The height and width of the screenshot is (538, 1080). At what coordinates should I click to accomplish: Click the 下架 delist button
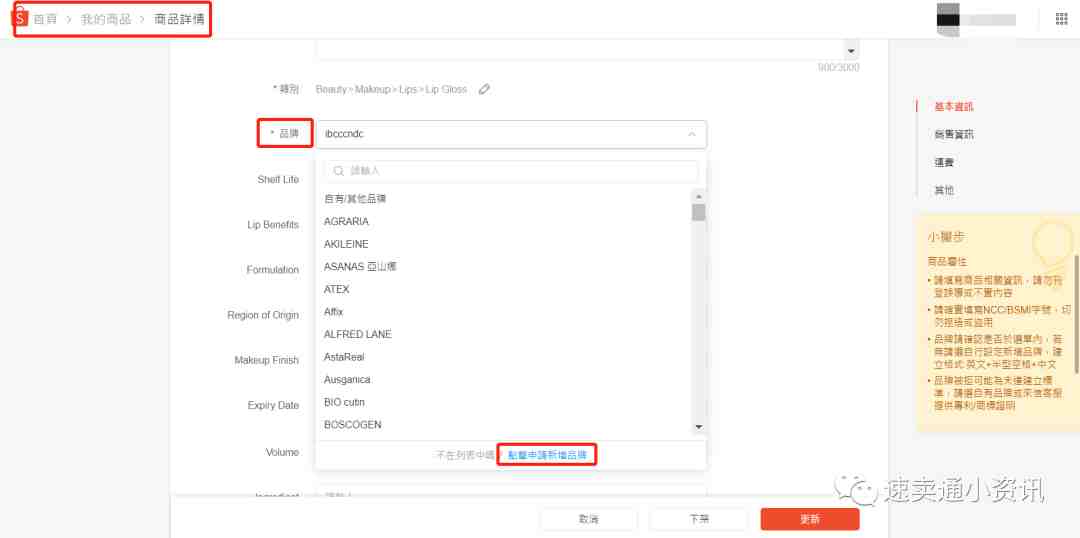[x=699, y=519]
